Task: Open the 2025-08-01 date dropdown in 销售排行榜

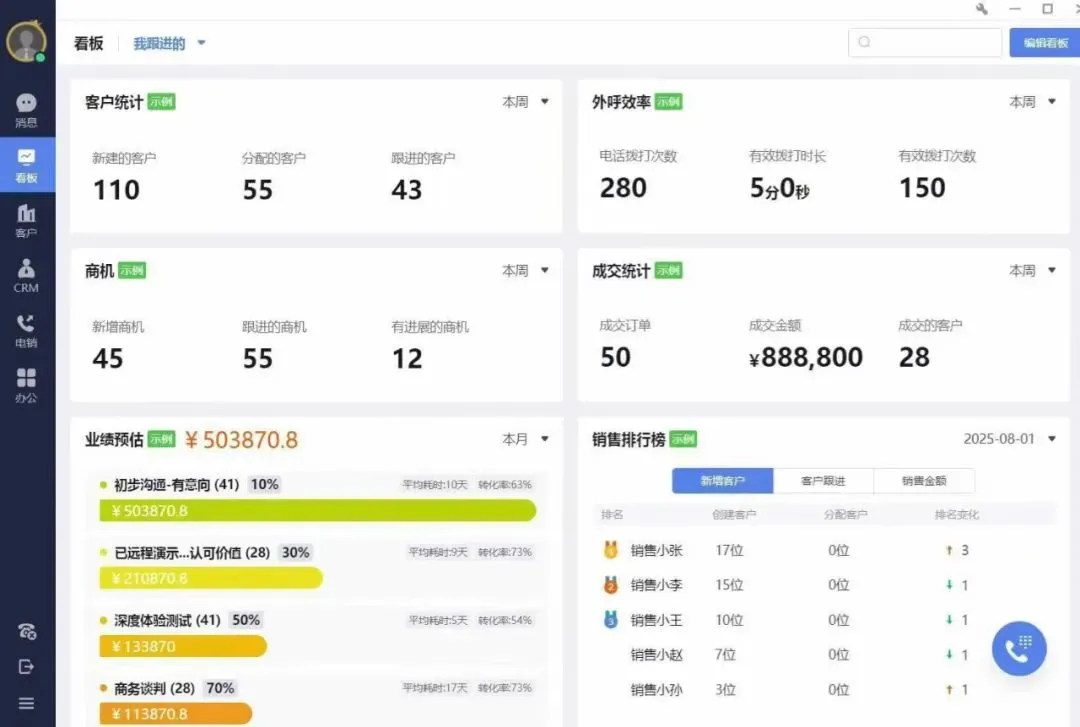Action: [x=1005, y=438]
